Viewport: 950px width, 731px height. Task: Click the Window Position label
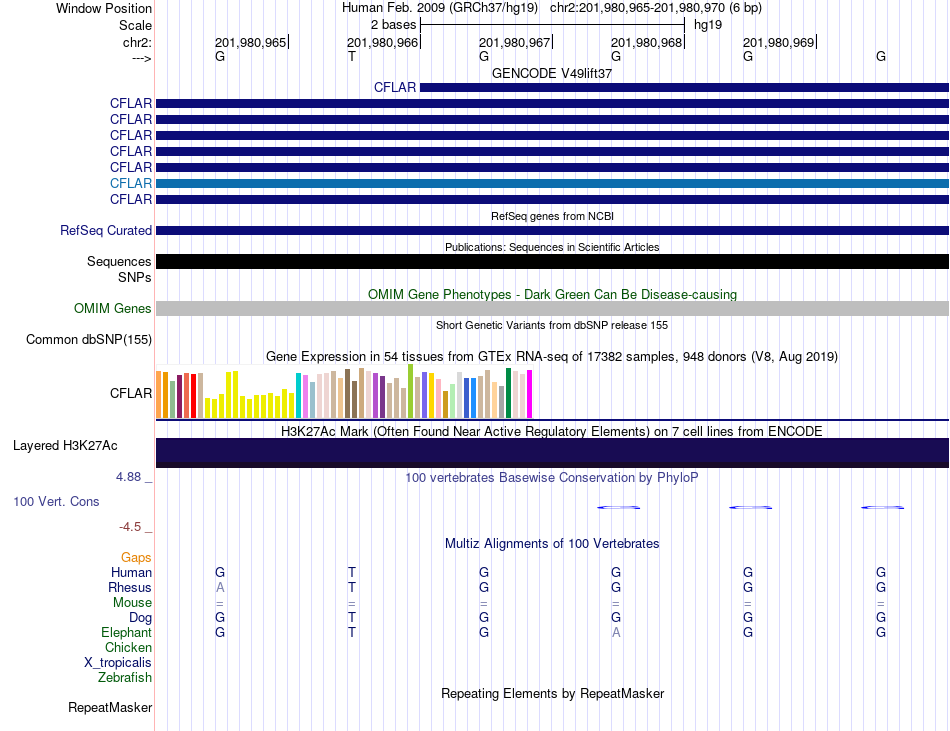(x=104, y=8)
